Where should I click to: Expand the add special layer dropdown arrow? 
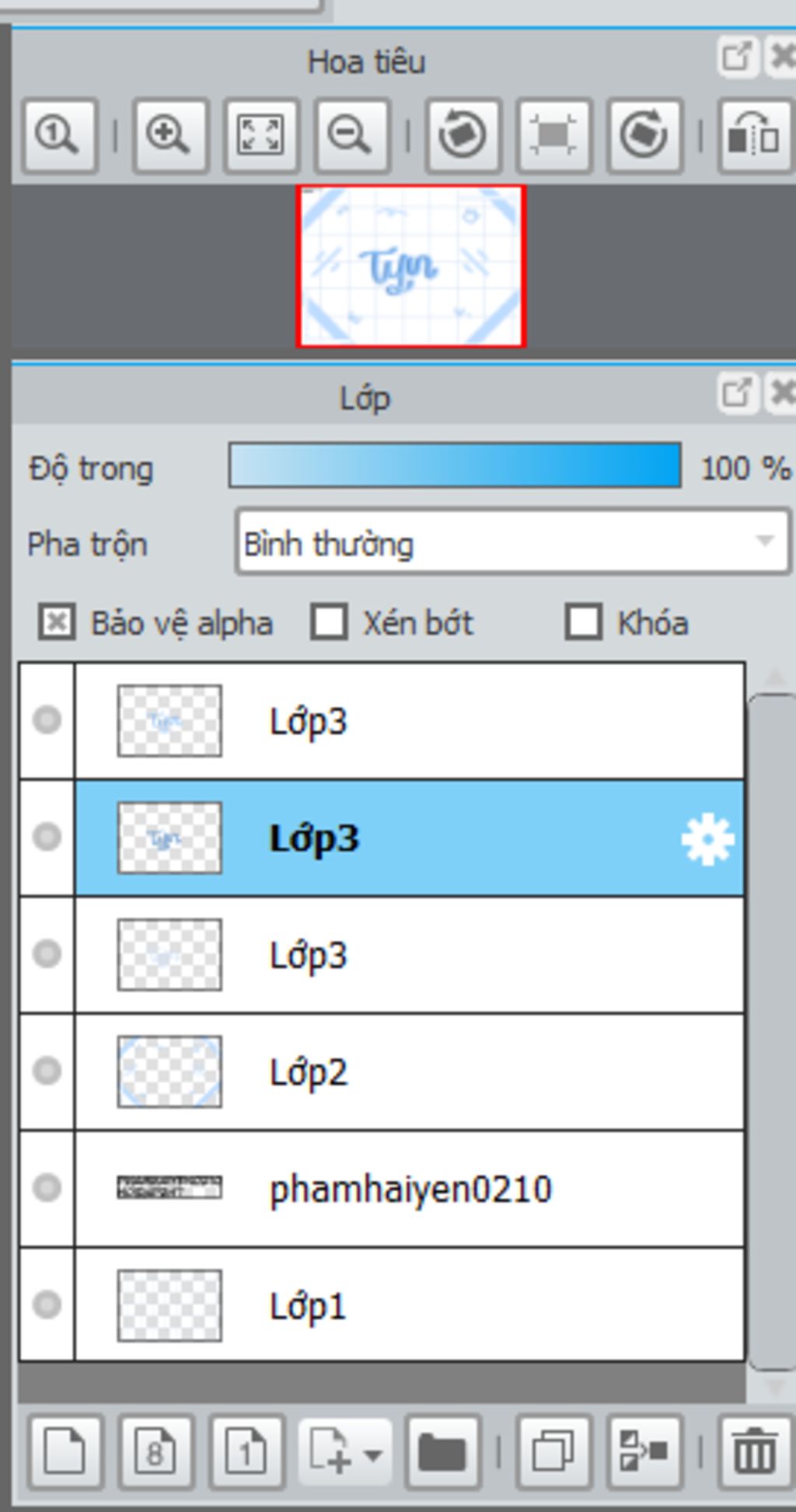374,1452
